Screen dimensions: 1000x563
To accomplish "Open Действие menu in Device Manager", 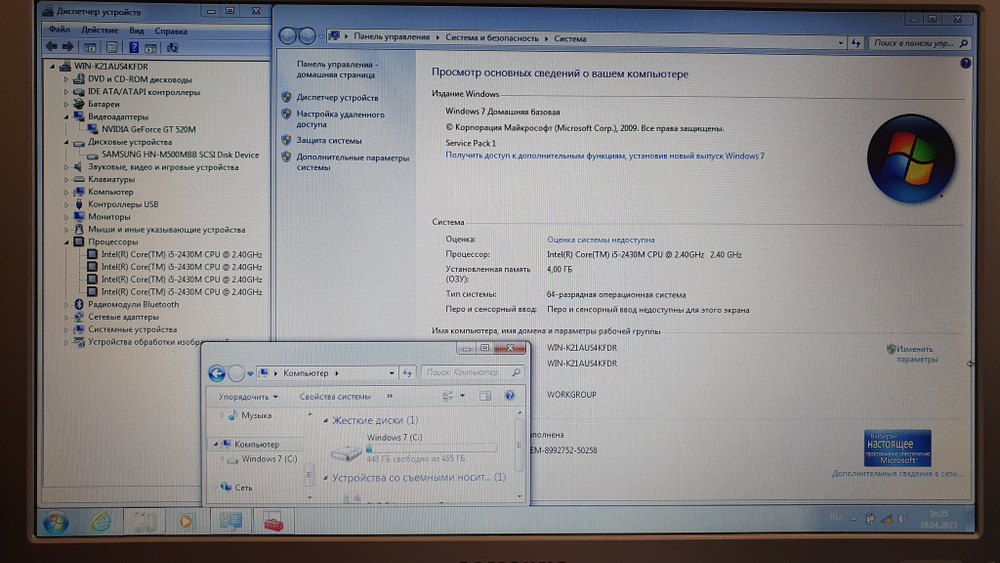I will click(99, 30).
